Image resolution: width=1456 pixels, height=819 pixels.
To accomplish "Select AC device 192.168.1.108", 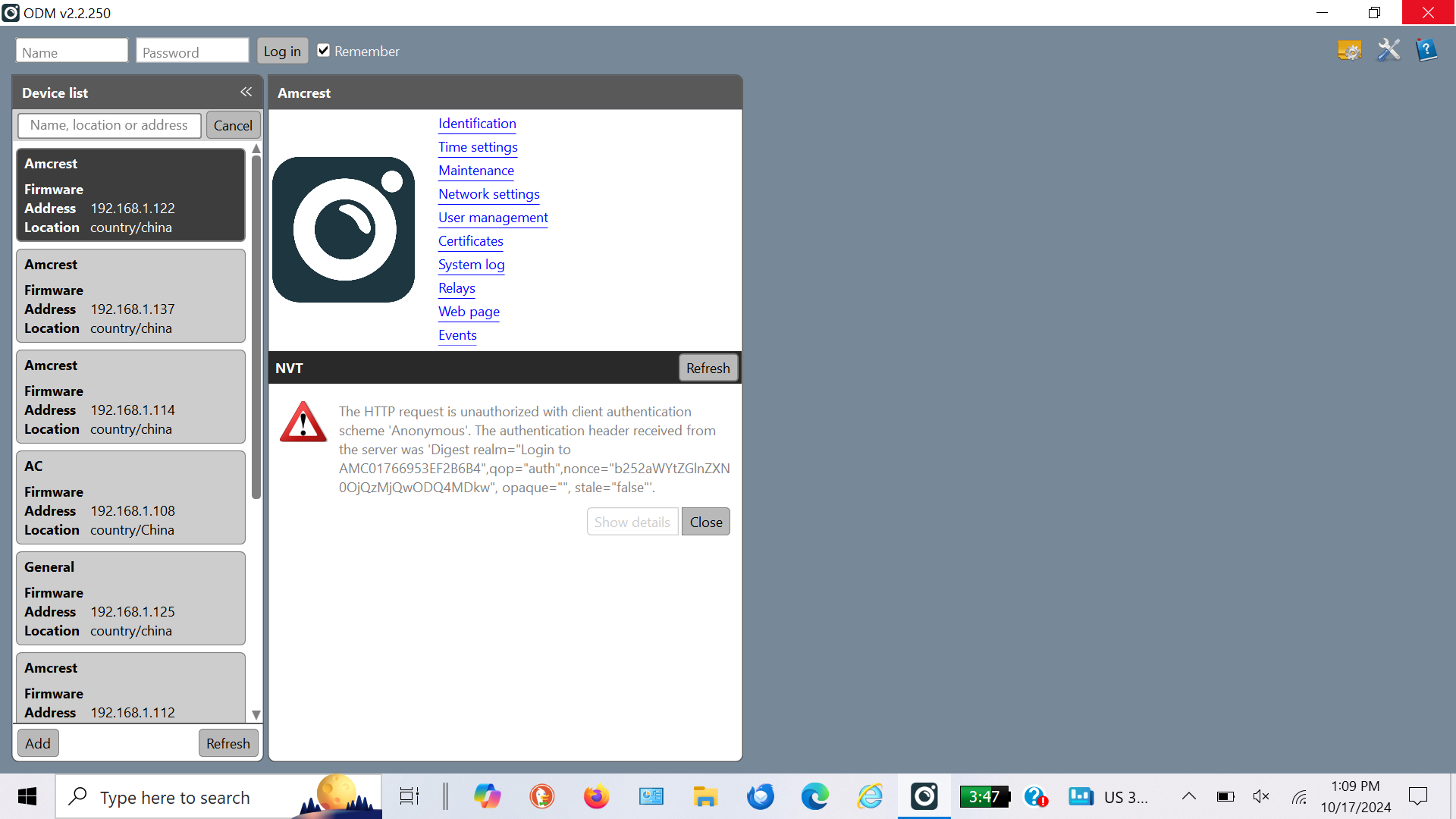I will click(x=130, y=497).
